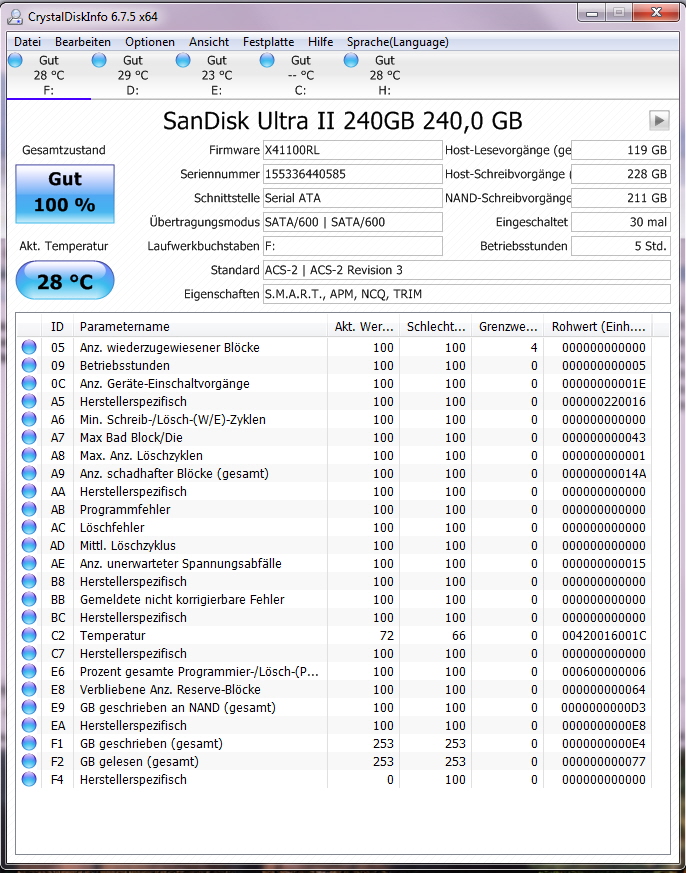This screenshot has height=873, width=686.
Task: Click the Grenzwert column header
Action: 508,327
